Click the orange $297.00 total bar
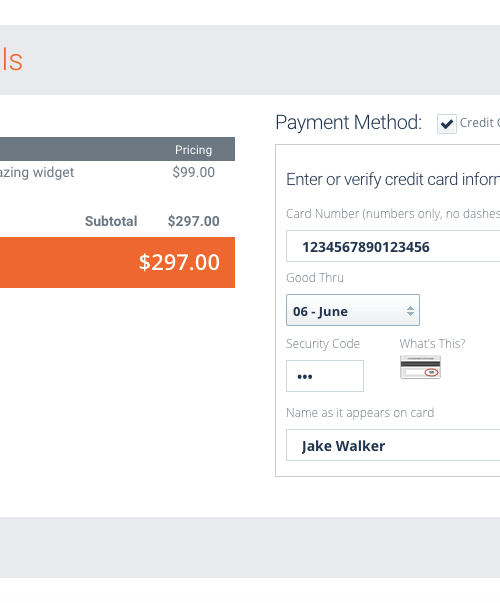The height and width of the screenshot is (603, 500). click(117, 262)
